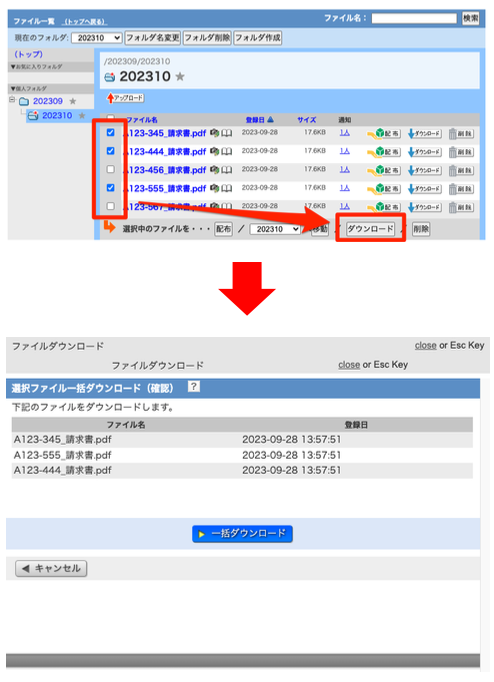Click download icon for A123-444_請求書.pdf row
The height and width of the screenshot is (682, 494).
point(424,152)
